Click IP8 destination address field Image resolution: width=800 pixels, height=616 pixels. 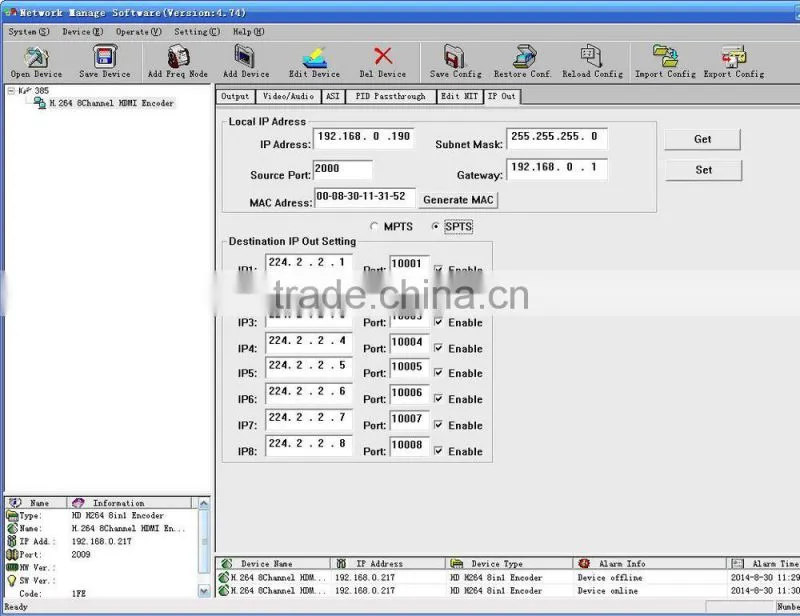(309, 445)
